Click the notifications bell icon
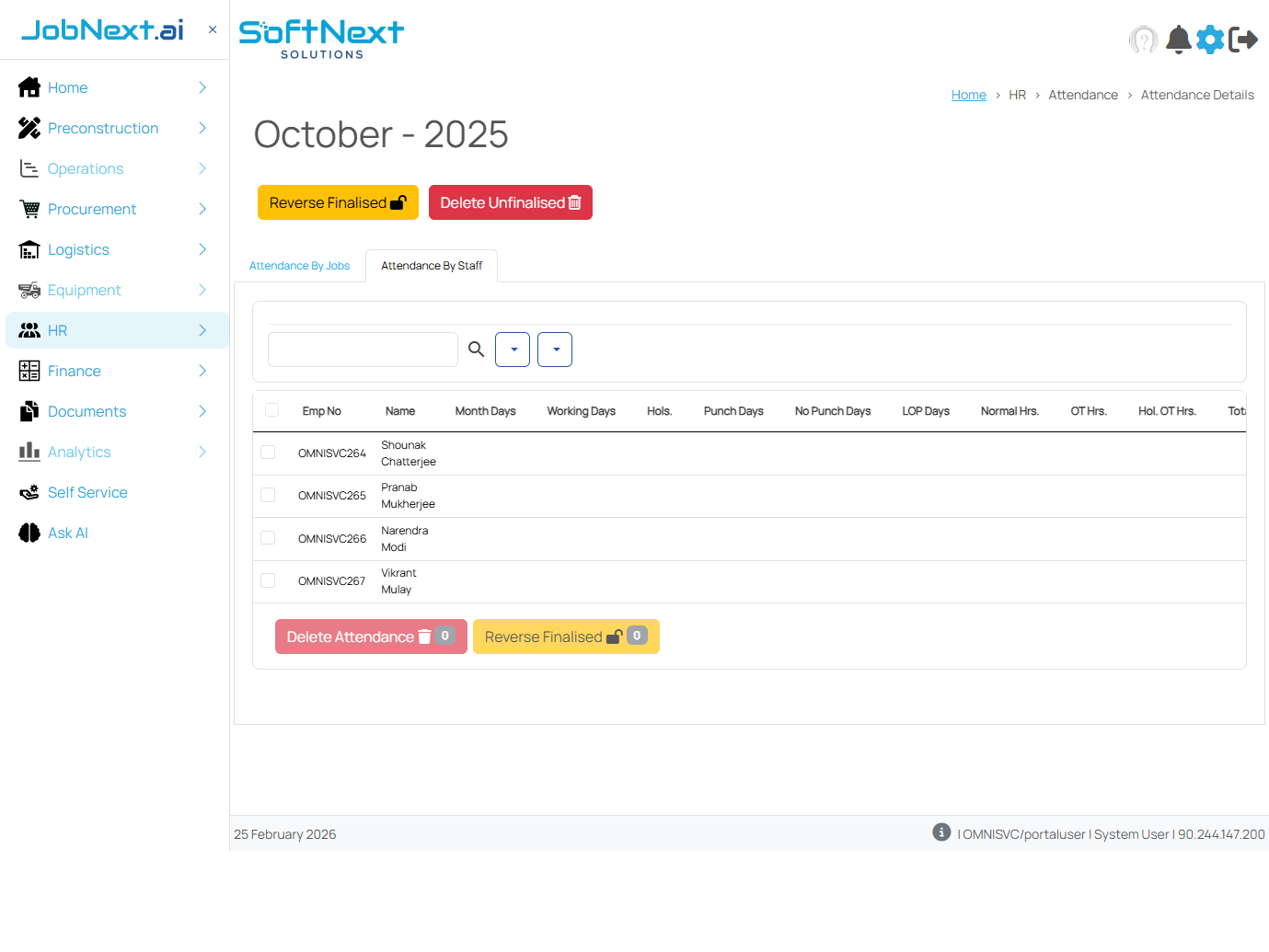The height and width of the screenshot is (952, 1269). click(1178, 40)
